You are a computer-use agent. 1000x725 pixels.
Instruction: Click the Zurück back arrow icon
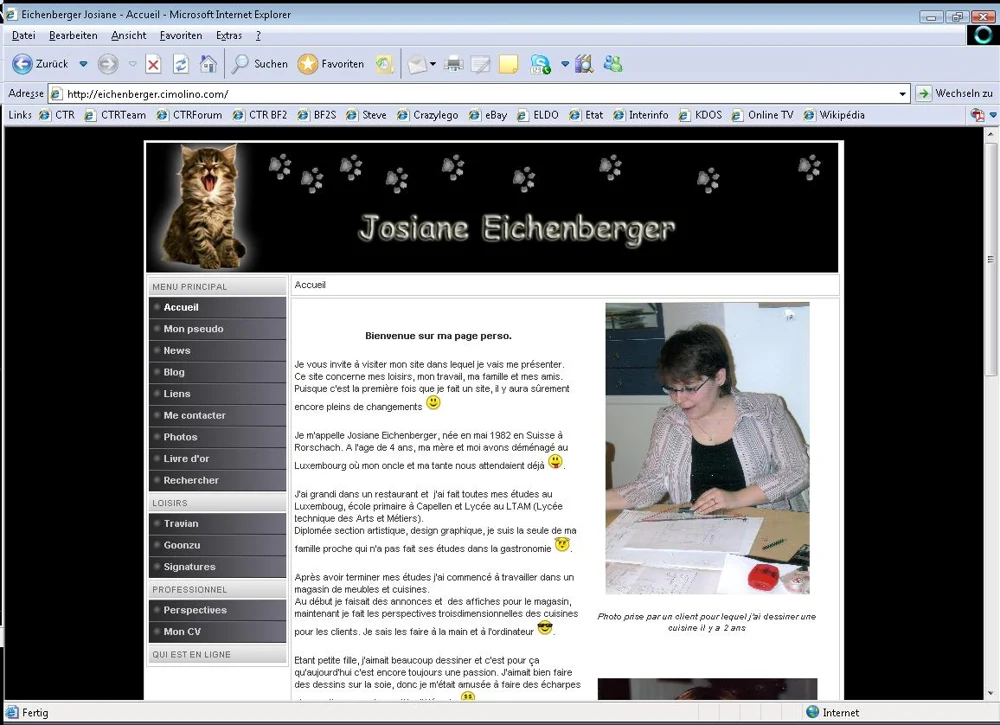pos(22,64)
